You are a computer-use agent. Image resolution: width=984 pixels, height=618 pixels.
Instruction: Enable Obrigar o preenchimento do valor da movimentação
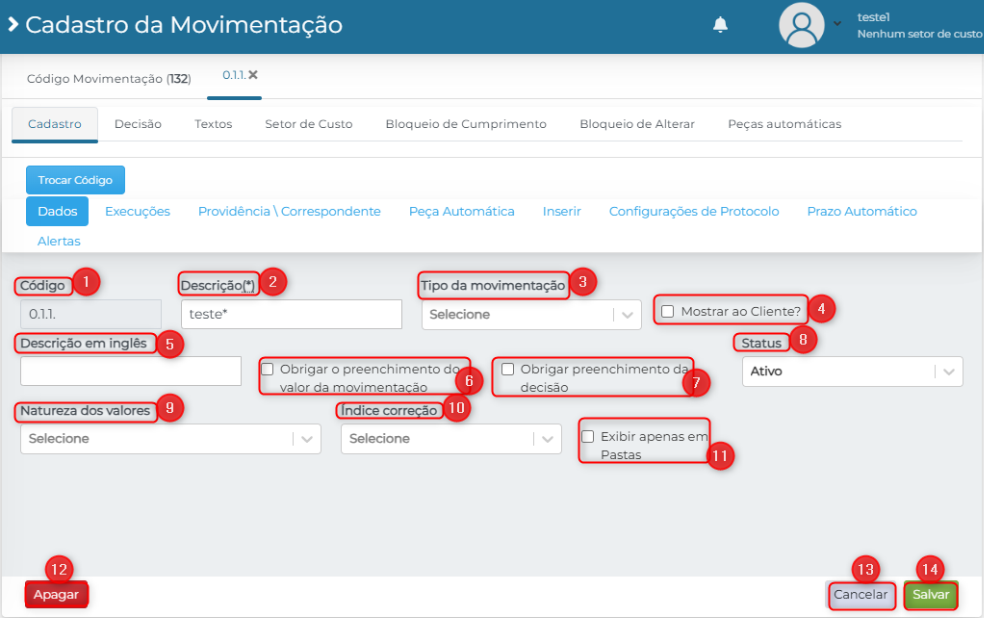click(x=267, y=369)
